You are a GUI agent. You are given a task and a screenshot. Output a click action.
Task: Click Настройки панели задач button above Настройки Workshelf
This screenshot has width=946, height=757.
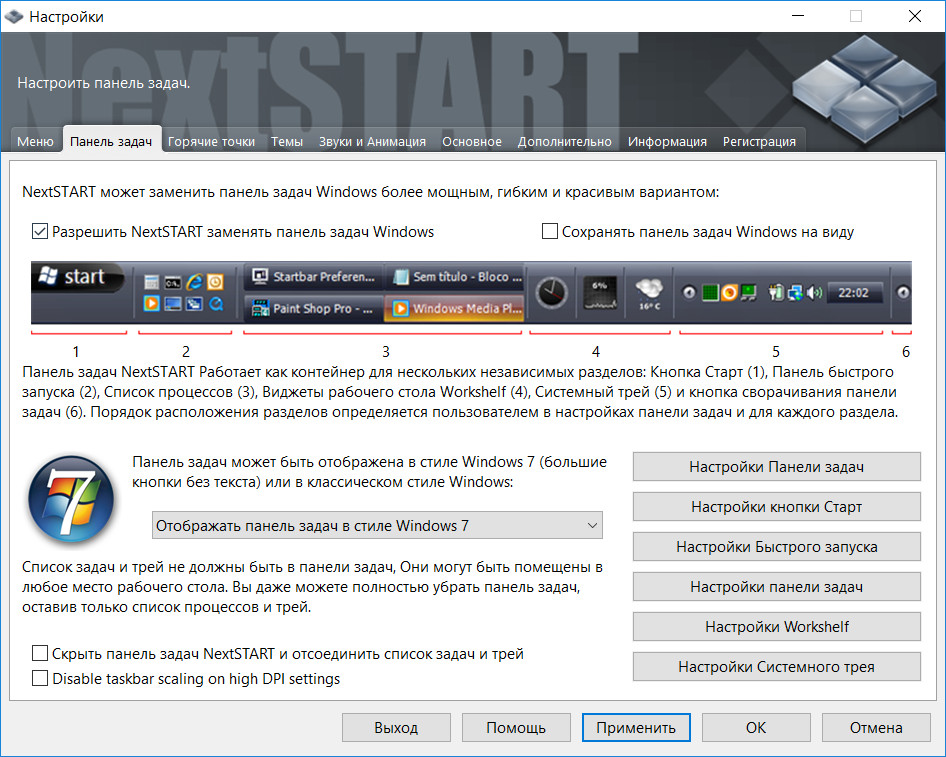tap(776, 586)
